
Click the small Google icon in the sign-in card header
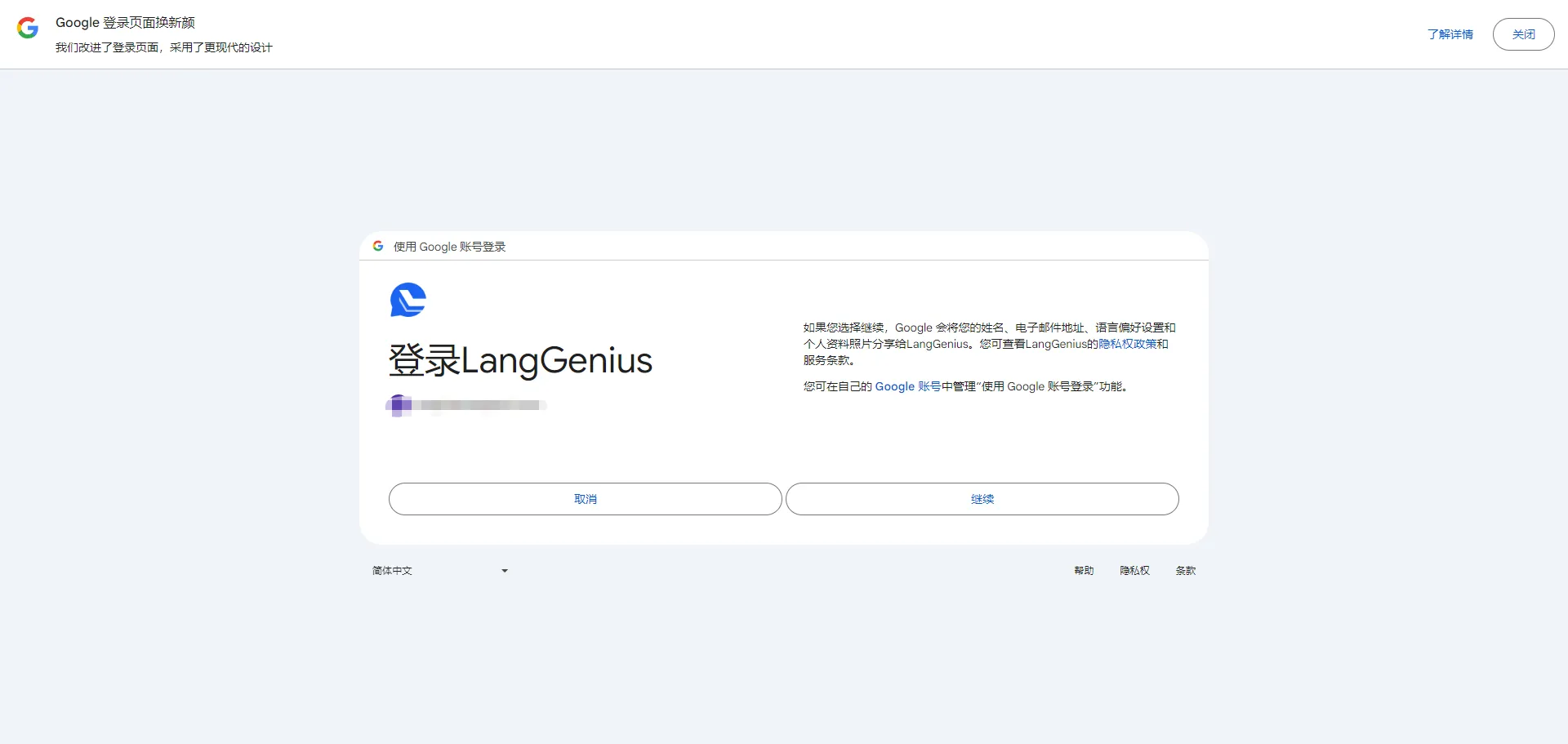pyautogui.click(x=378, y=246)
